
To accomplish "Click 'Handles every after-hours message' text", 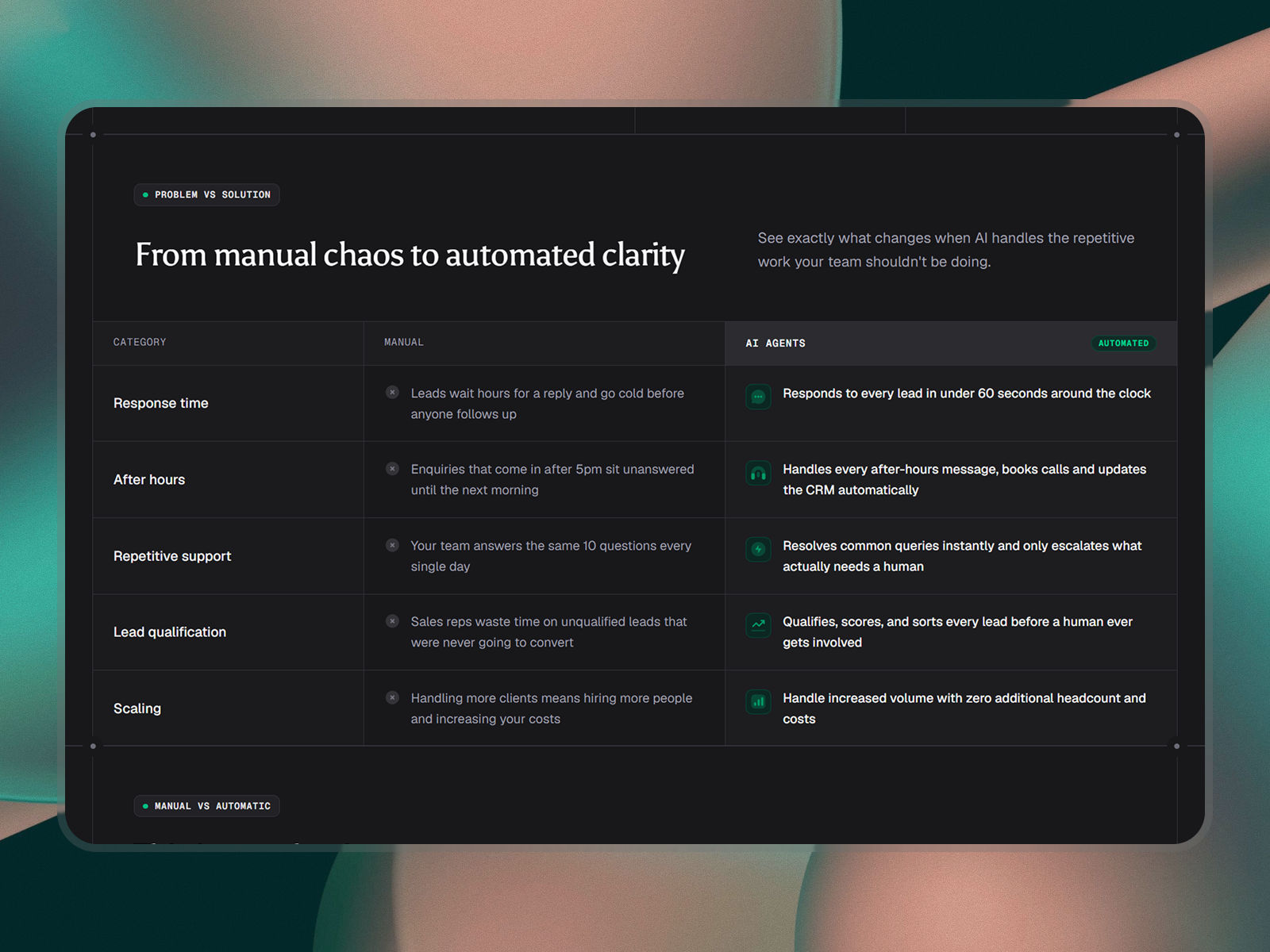I will coord(964,480).
